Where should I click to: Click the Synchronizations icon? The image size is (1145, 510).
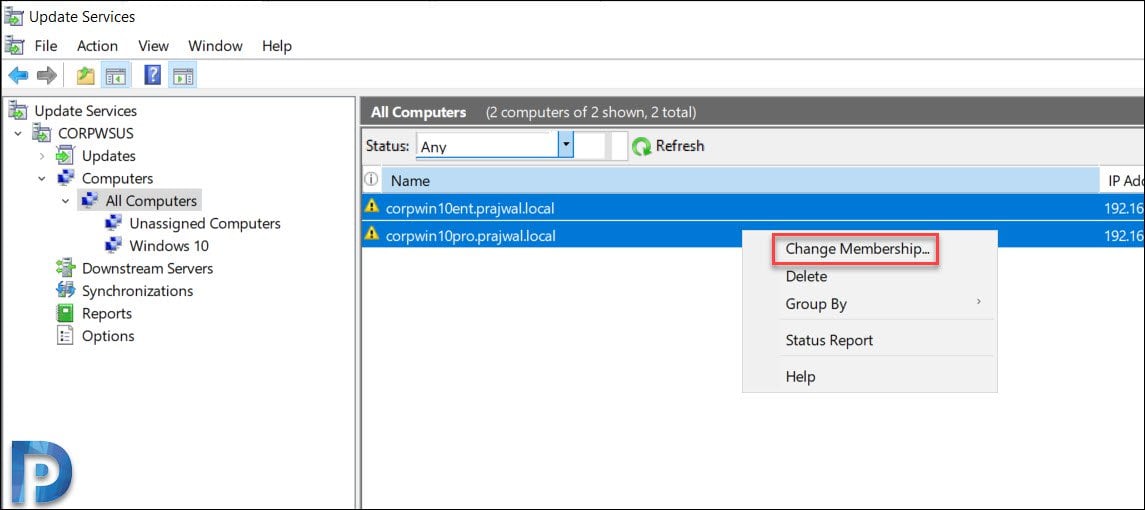pos(66,291)
